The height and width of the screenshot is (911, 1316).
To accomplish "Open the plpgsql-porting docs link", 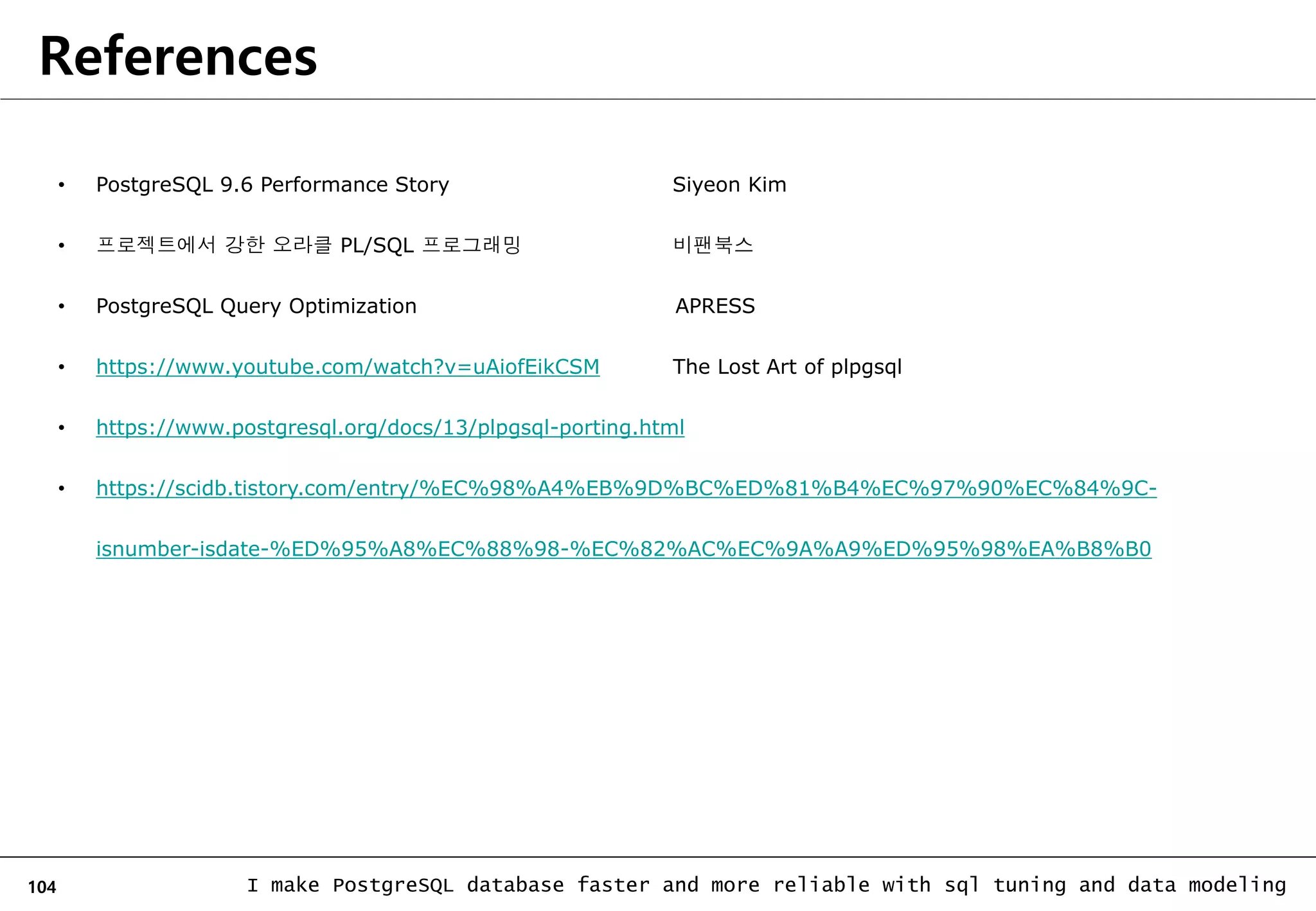I will pos(390,427).
